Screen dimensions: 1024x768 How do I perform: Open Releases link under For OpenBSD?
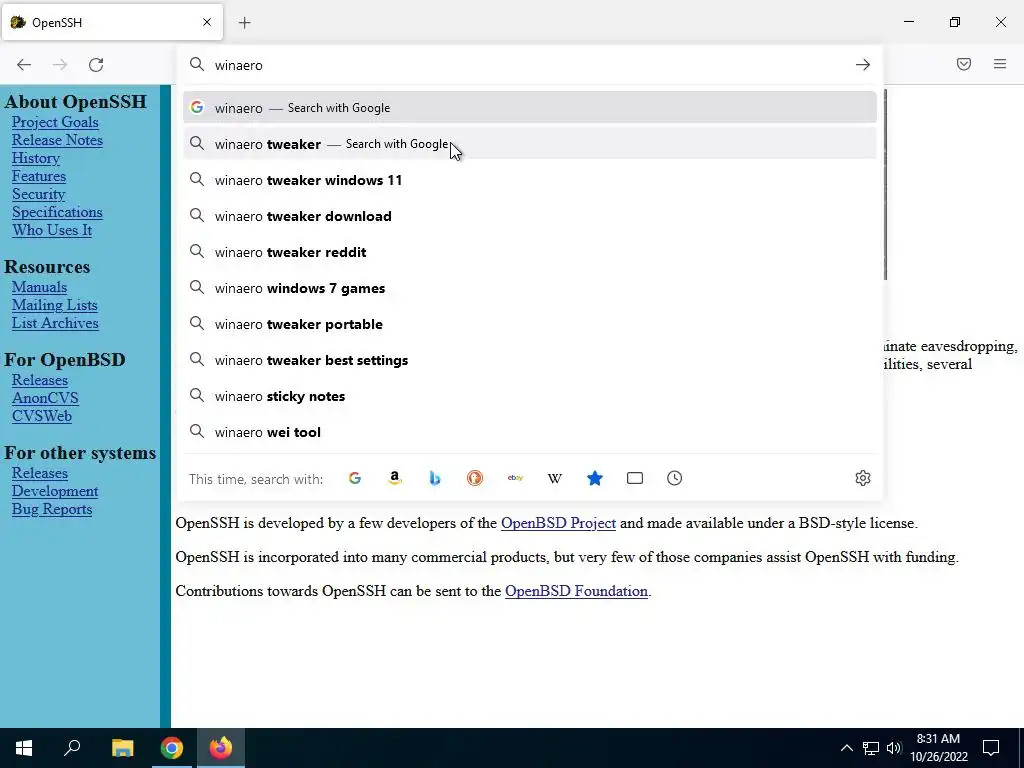(40, 380)
